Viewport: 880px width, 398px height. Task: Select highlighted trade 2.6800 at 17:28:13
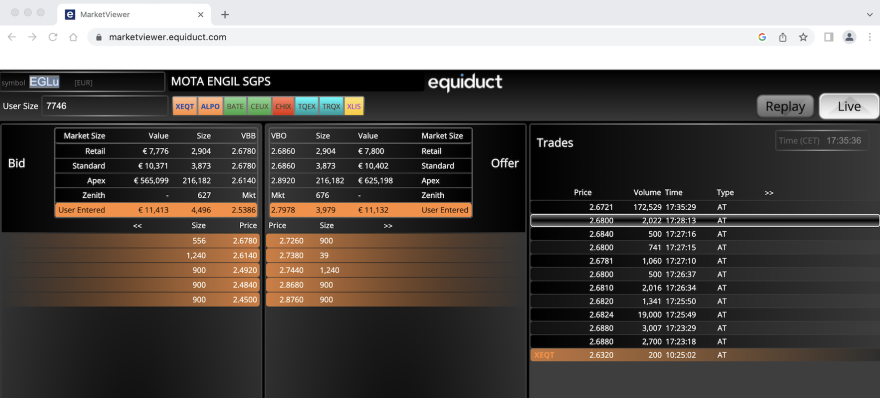pyautogui.click(x=705, y=221)
